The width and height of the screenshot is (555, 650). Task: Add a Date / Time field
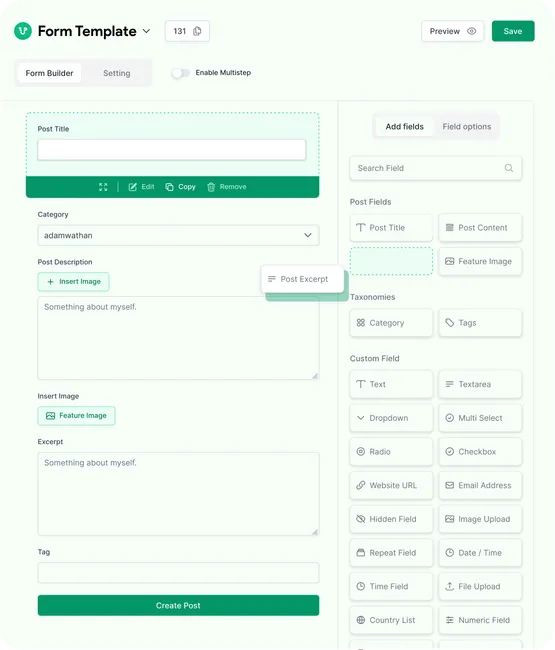[x=480, y=553]
